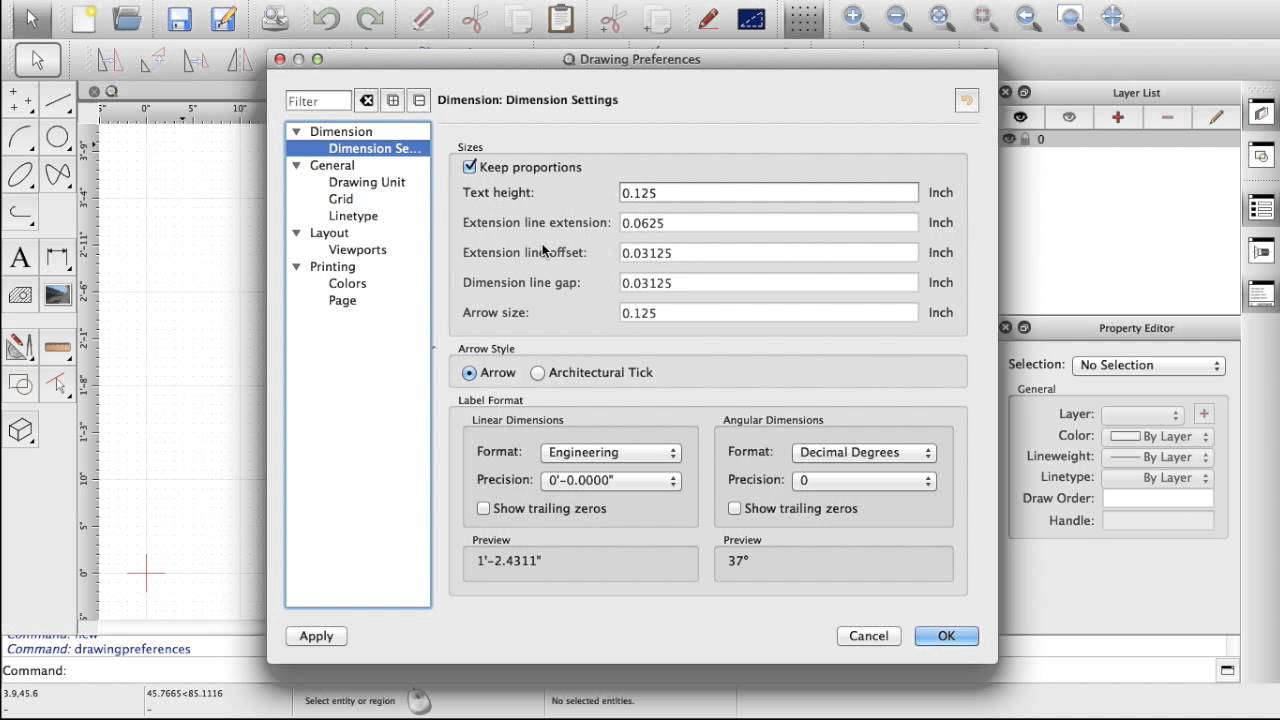
Task: Click the Paste clipboard toolbar icon
Action: pos(561,18)
